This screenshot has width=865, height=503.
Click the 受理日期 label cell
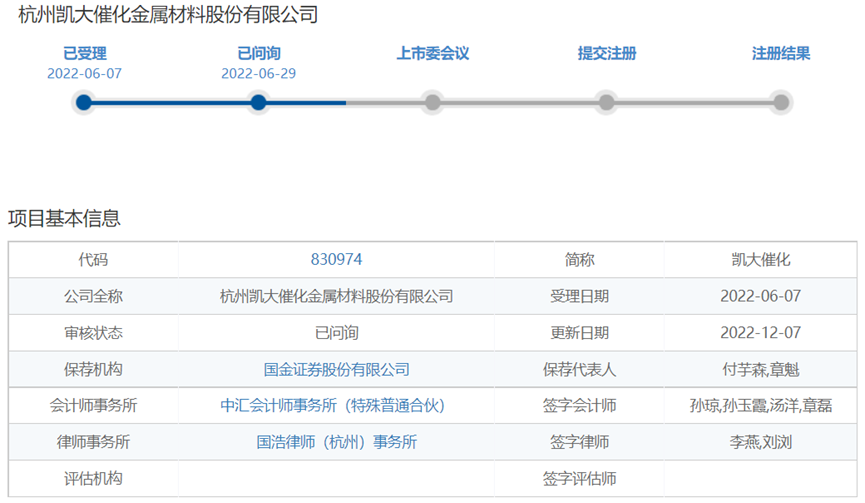[x=579, y=296]
